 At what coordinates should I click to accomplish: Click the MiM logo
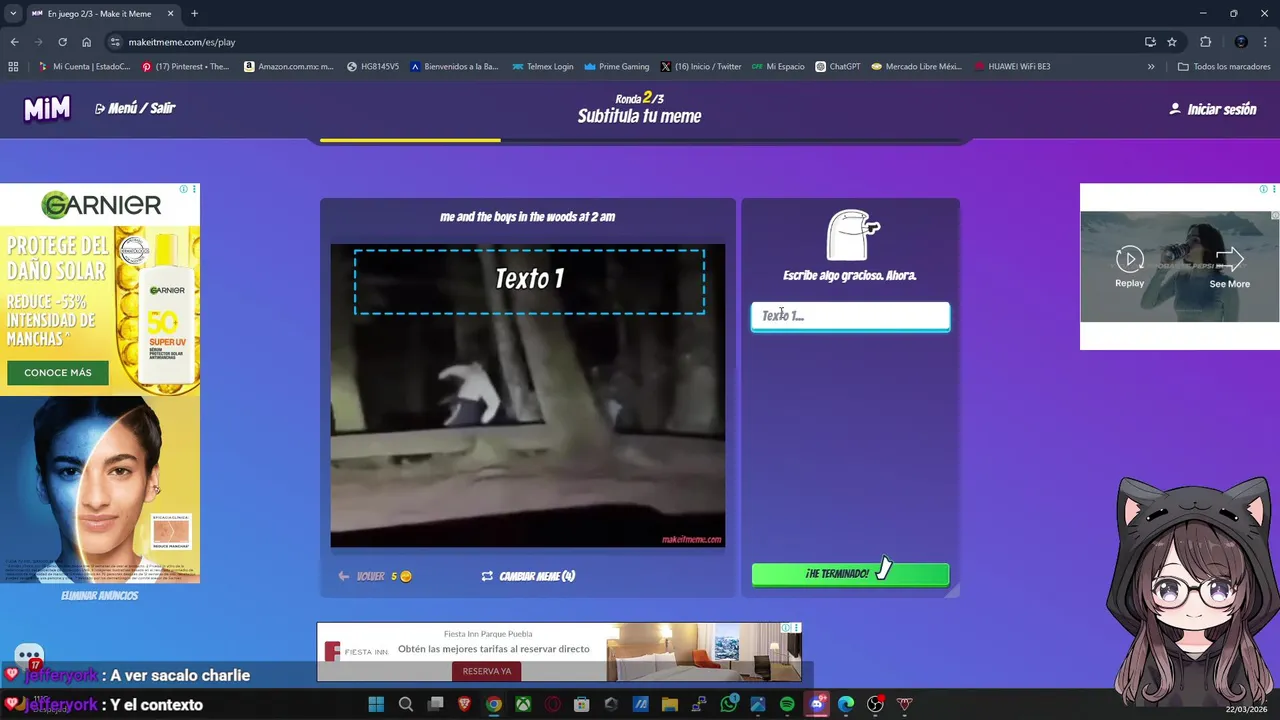point(47,109)
